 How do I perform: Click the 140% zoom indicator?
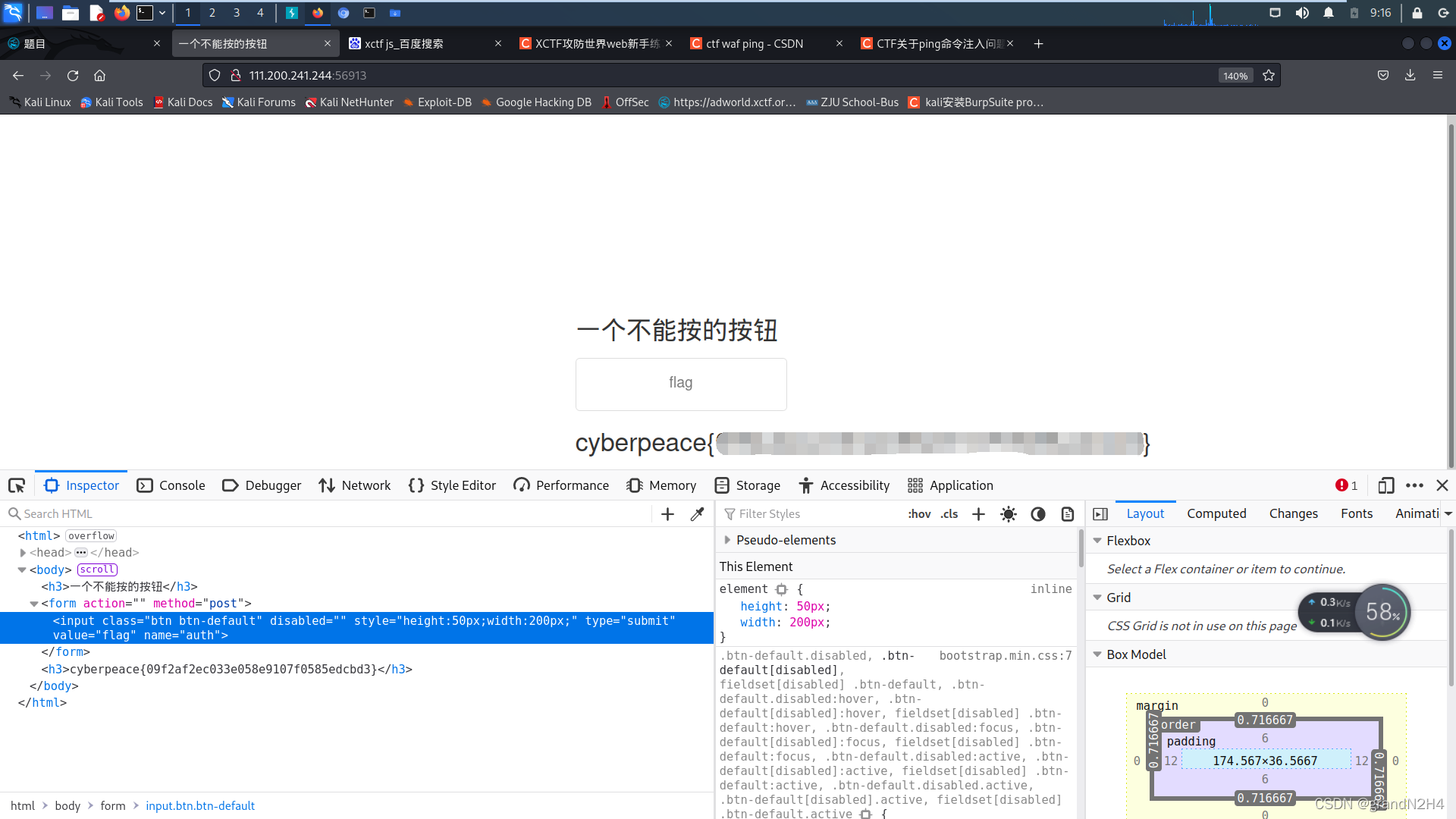[1235, 76]
